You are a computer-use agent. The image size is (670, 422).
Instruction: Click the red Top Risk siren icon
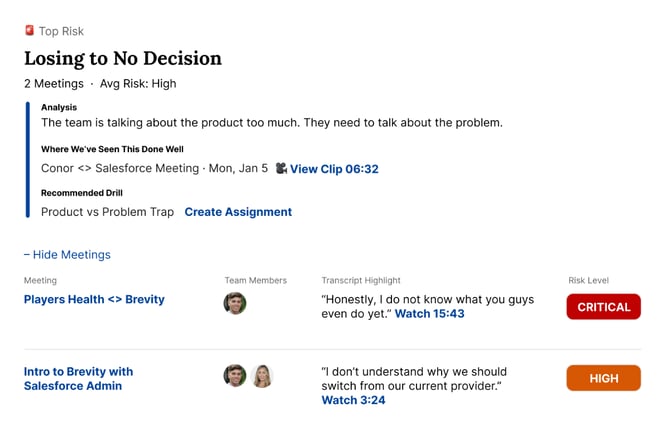pyautogui.click(x=29, y=31)
